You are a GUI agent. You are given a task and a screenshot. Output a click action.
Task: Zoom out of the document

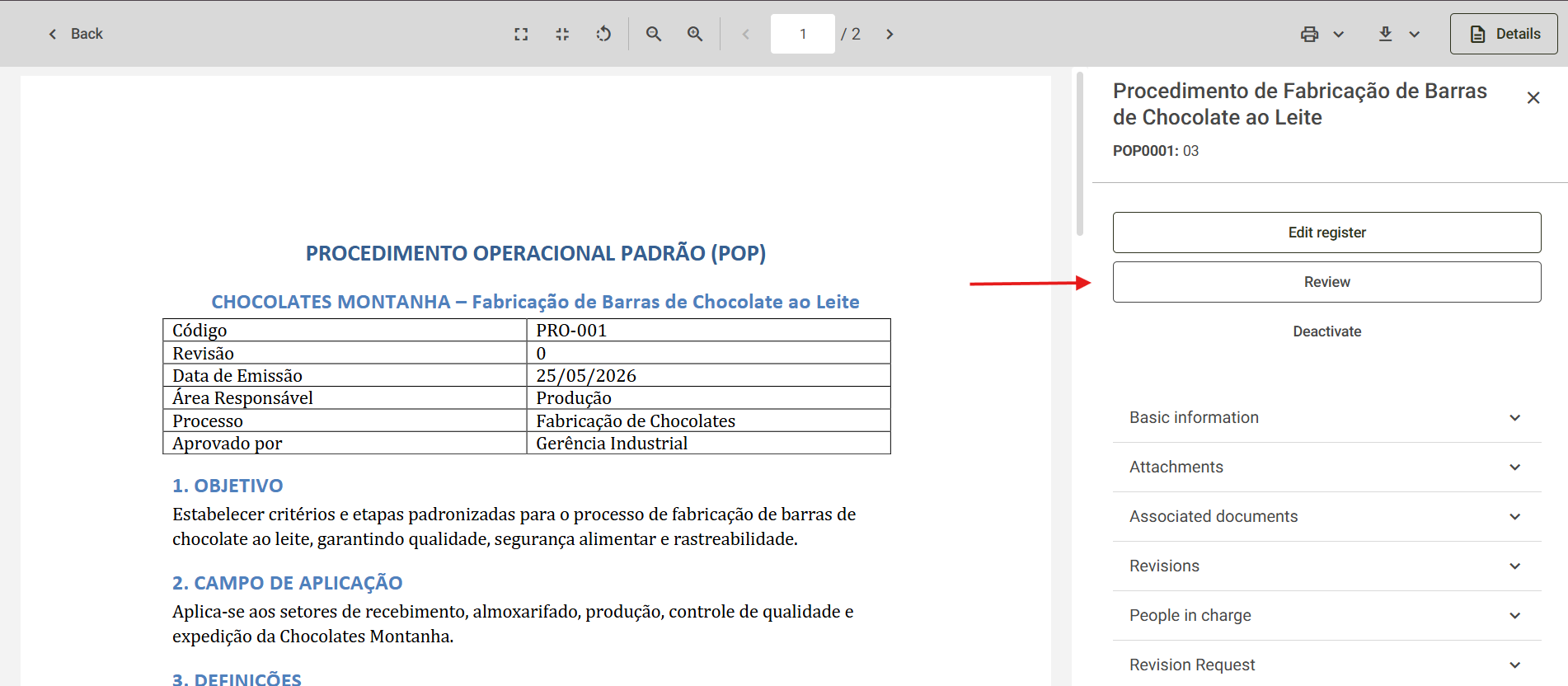(654, 34)
